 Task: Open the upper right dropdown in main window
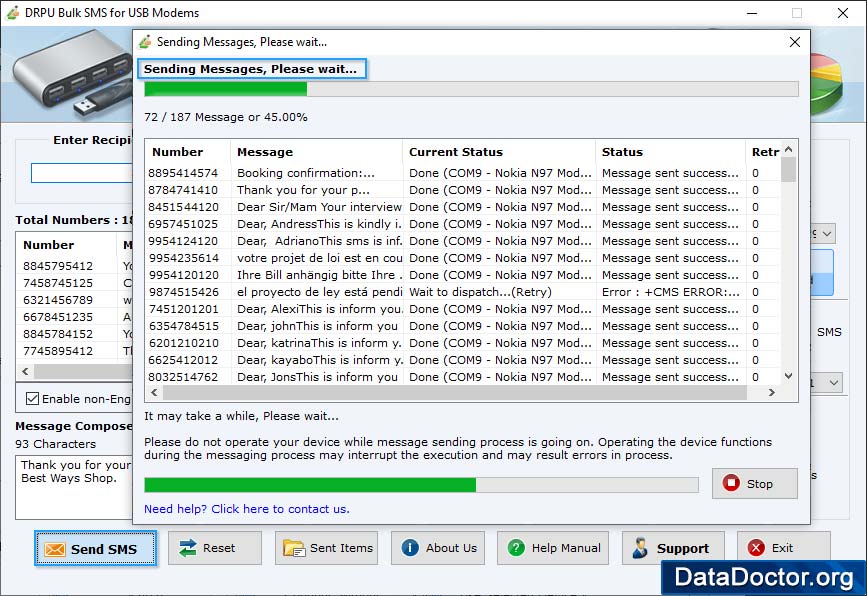tap(827, 234)
